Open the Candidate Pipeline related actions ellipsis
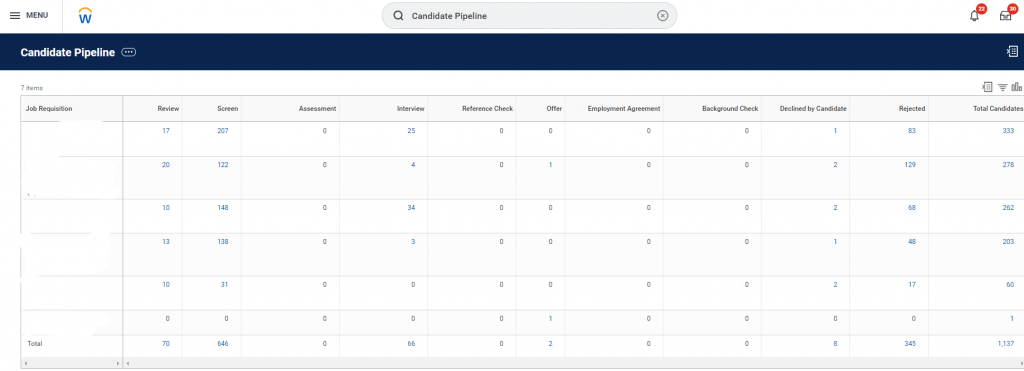Viewport: 1024px width, 371px height. click(x=129, y=52)
